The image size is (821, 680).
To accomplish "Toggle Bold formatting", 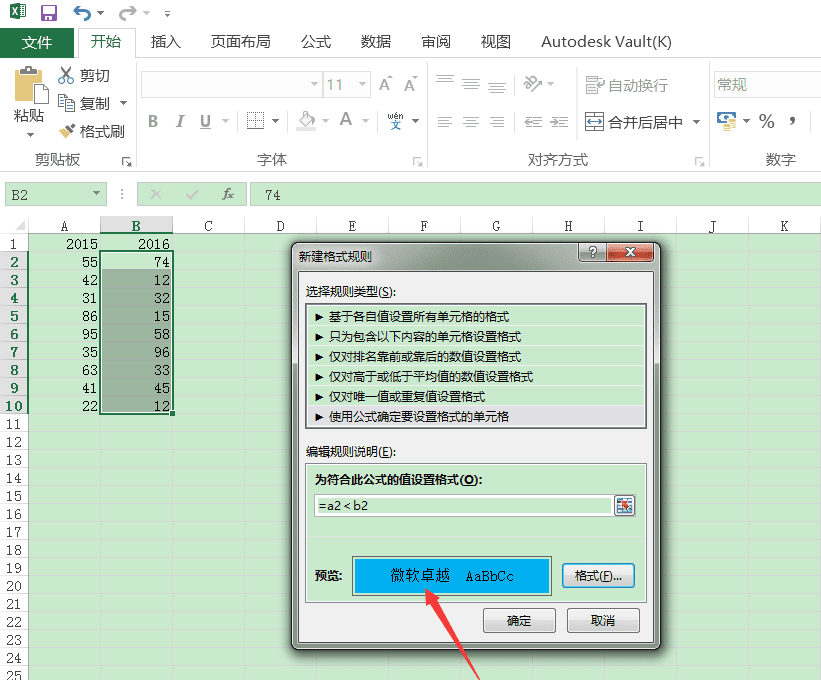I will coord(153,121).
